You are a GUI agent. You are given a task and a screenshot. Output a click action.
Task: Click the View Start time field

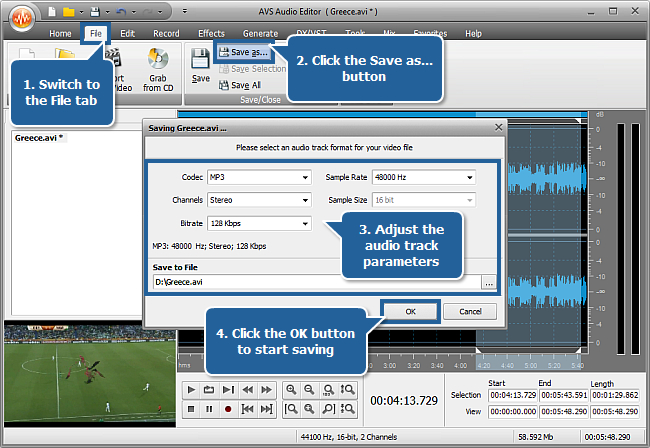(x=513, y=412)
